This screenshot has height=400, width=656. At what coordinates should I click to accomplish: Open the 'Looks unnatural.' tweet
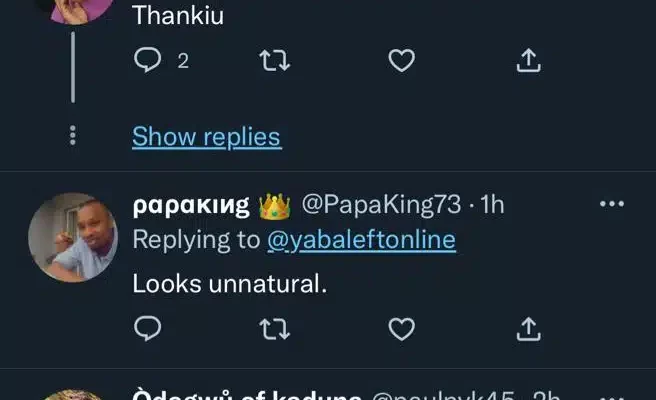(229, 284)
